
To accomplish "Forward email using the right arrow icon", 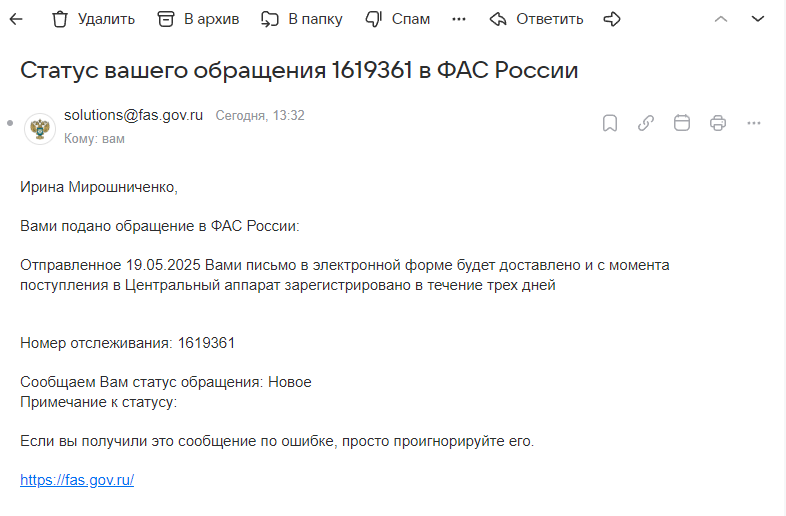I will point(612,20).
